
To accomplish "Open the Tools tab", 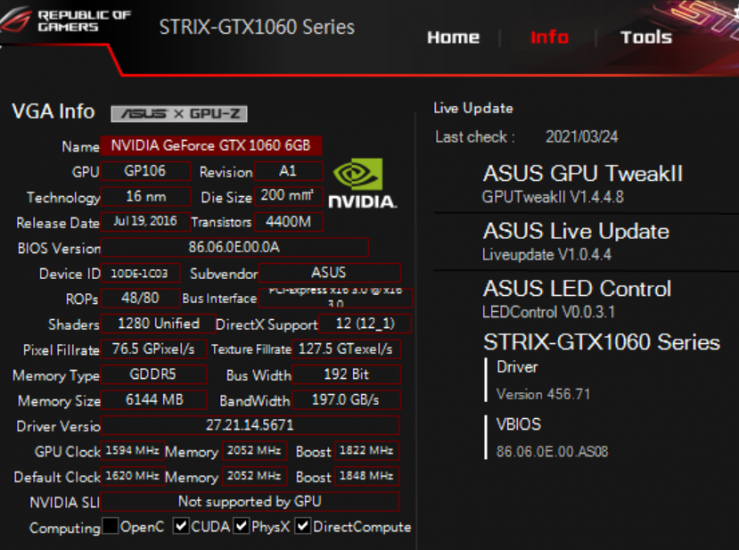I will click(646, 37).
